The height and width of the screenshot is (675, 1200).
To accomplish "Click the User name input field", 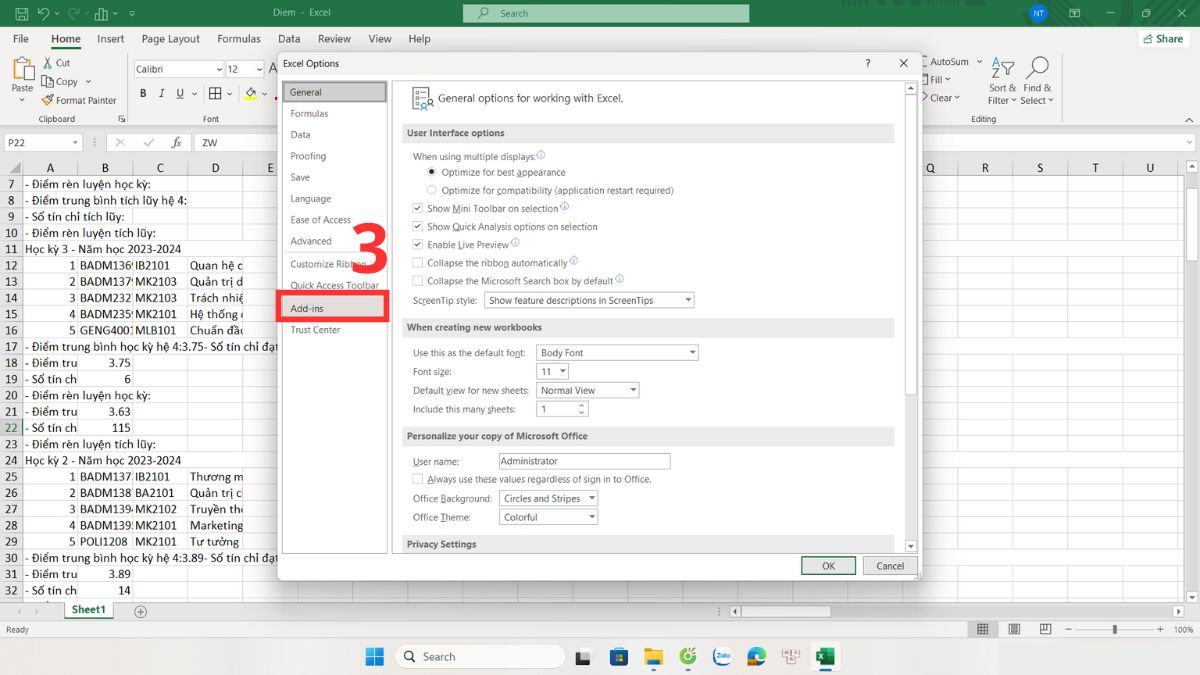I will click(x=584, y=461).
